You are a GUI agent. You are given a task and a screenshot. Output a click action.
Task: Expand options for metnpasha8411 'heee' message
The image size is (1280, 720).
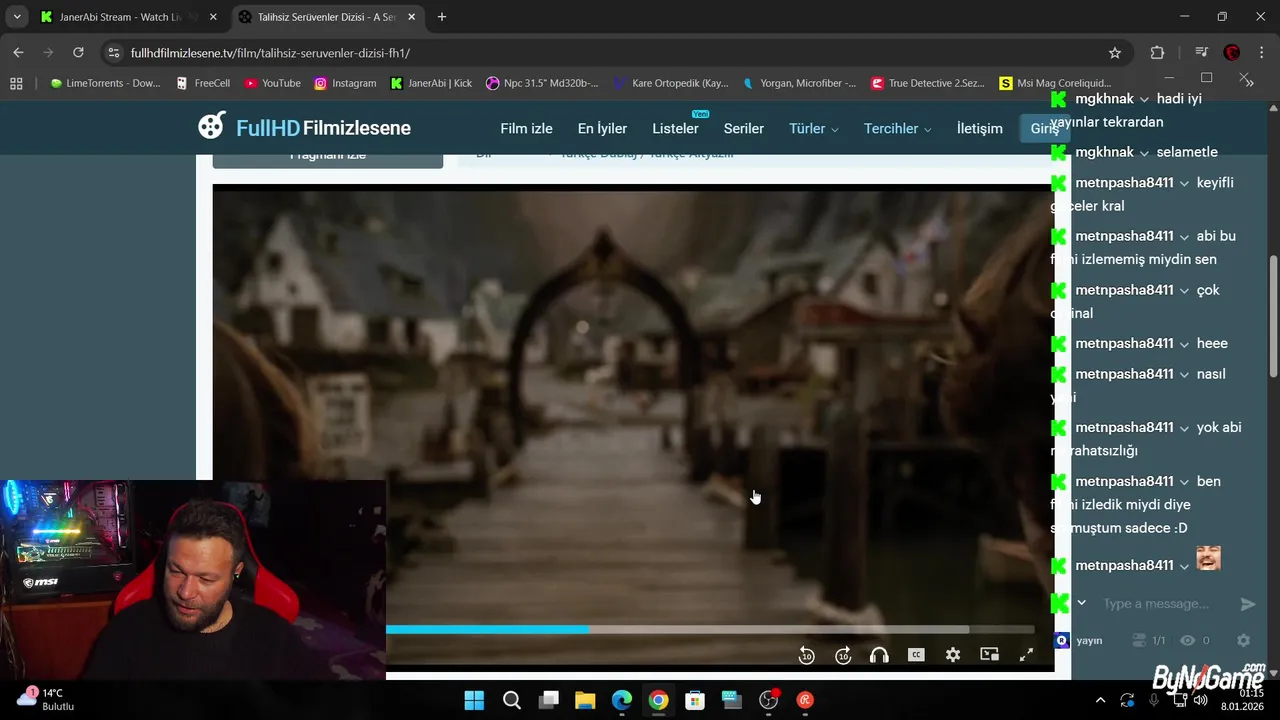pyautogui.click(x=1184, y=344)
